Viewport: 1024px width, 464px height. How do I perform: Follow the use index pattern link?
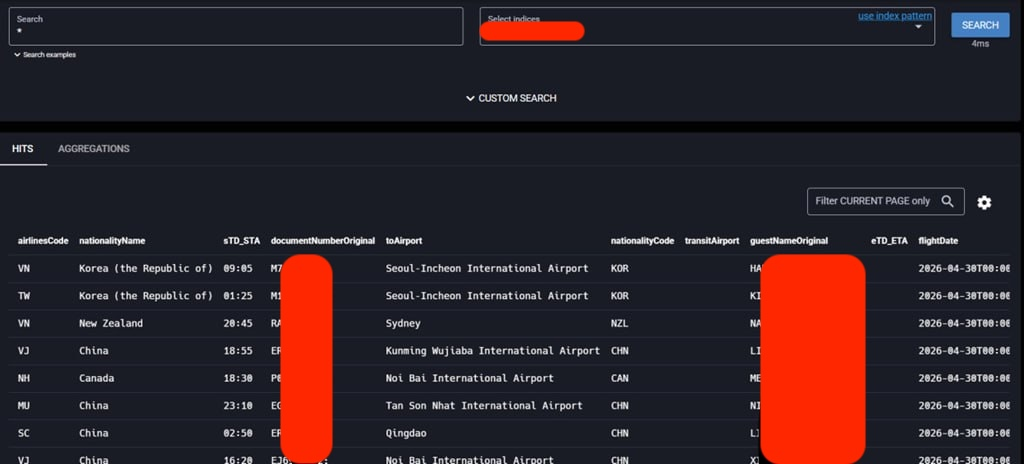point(895,16)
